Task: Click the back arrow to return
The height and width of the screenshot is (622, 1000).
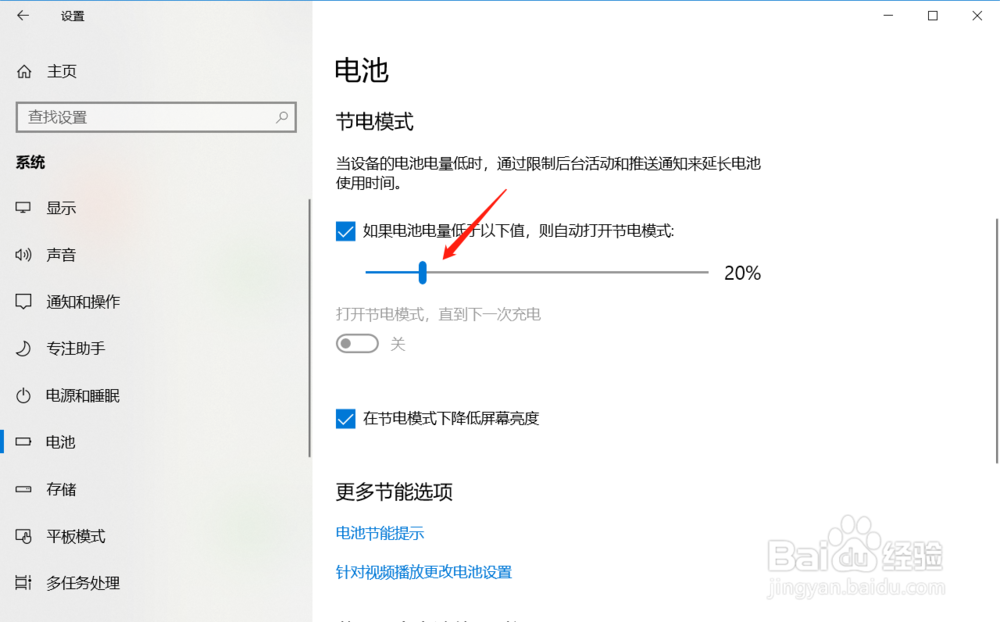Action: 23,16
